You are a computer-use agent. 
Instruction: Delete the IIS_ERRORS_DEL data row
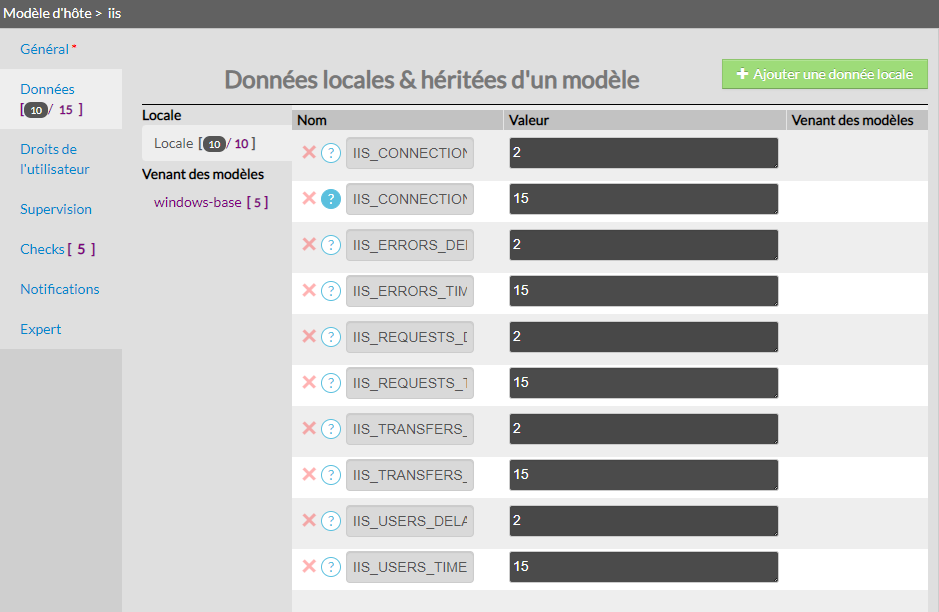[309, 244]
